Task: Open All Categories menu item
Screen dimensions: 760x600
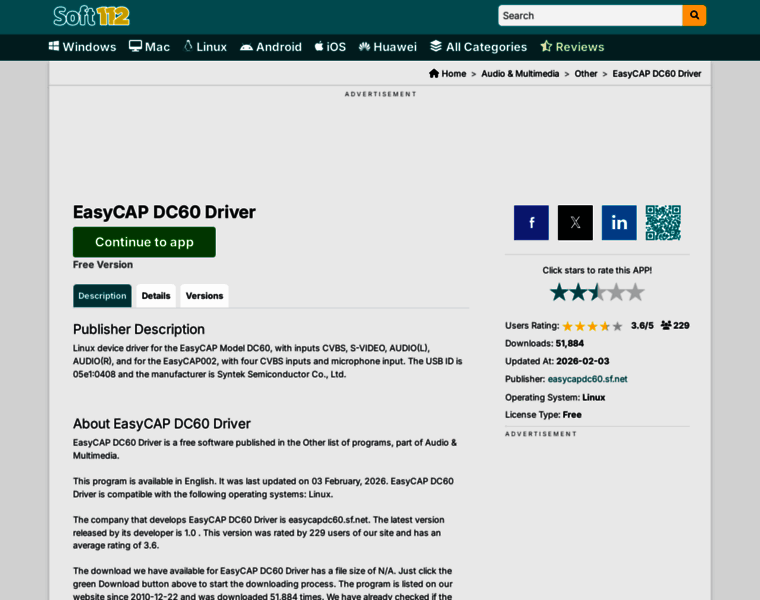Action: point(478,47)
